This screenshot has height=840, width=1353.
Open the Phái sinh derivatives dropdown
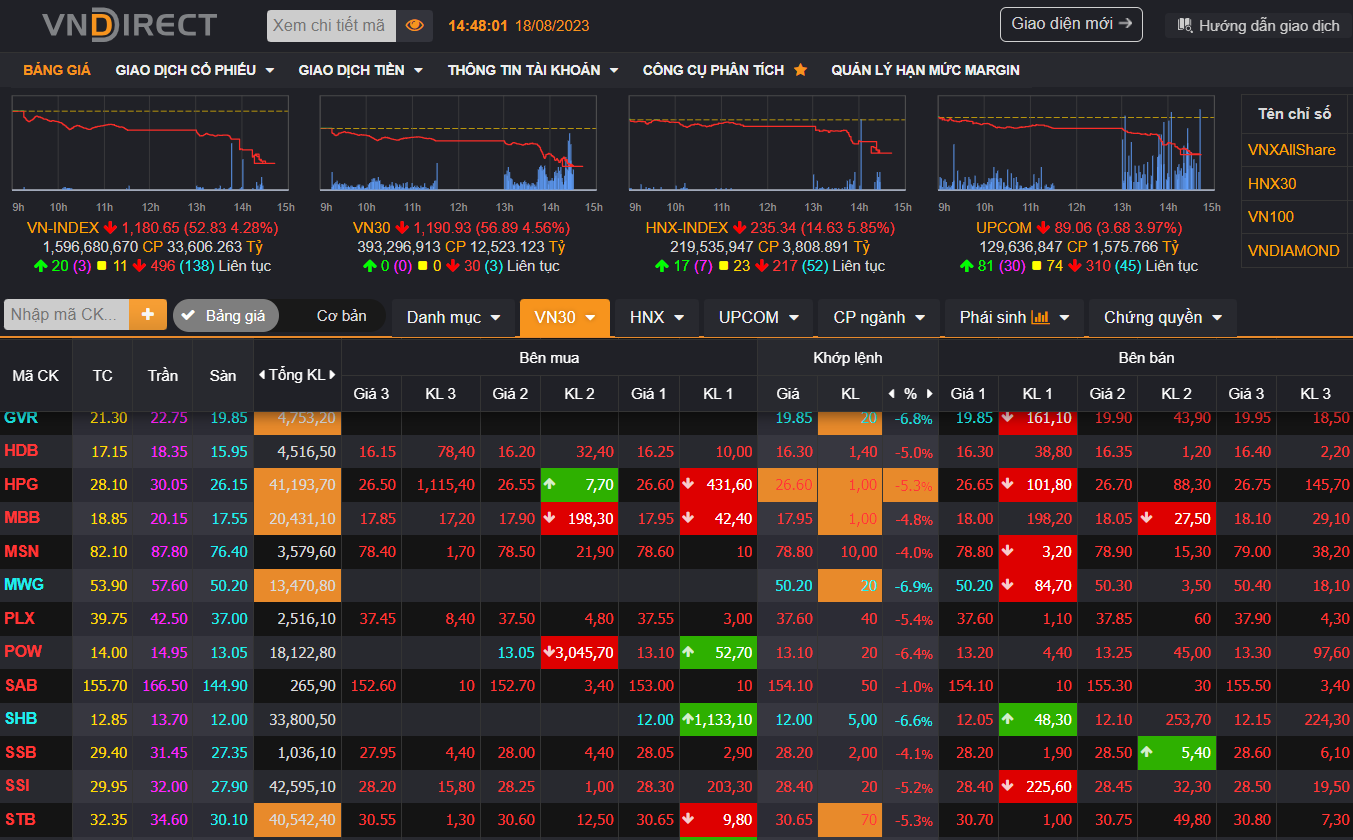[1014, 317]
